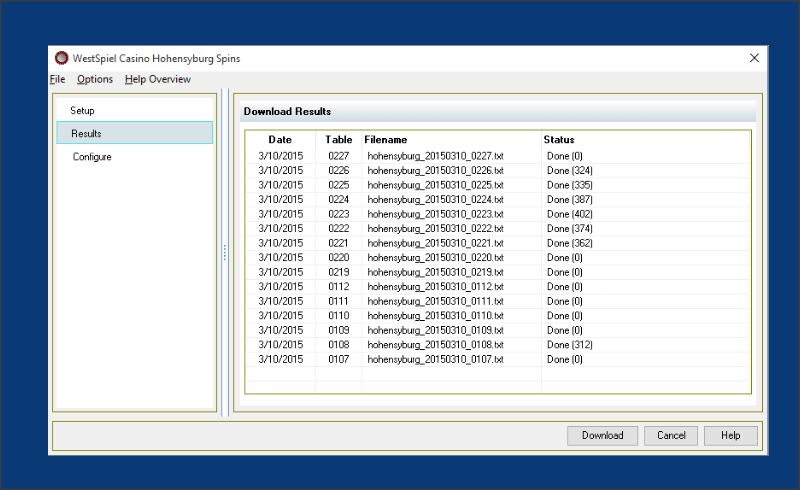
Task: Click status Done (402)
Action: coord(569,214)
